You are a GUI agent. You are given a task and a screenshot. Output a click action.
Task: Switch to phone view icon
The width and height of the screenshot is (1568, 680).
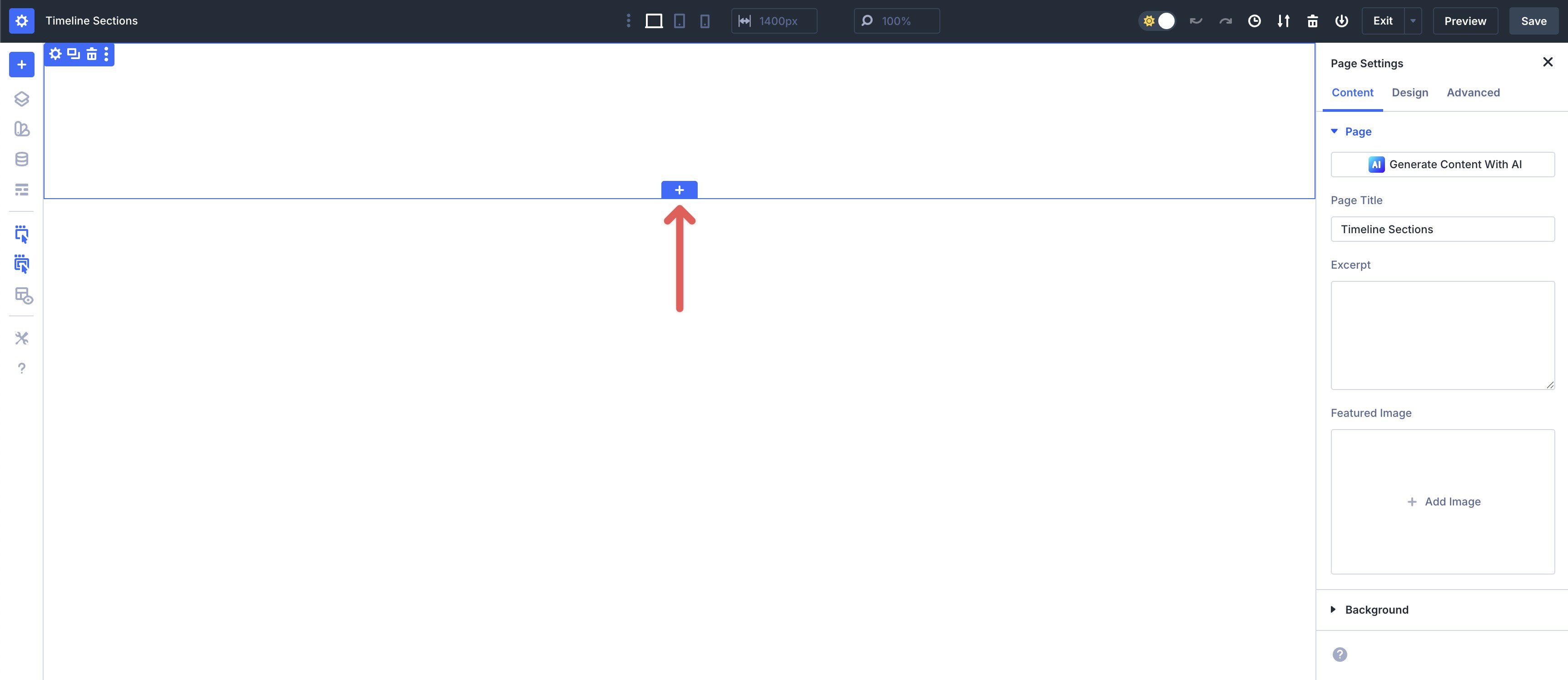tap(704, 21)
